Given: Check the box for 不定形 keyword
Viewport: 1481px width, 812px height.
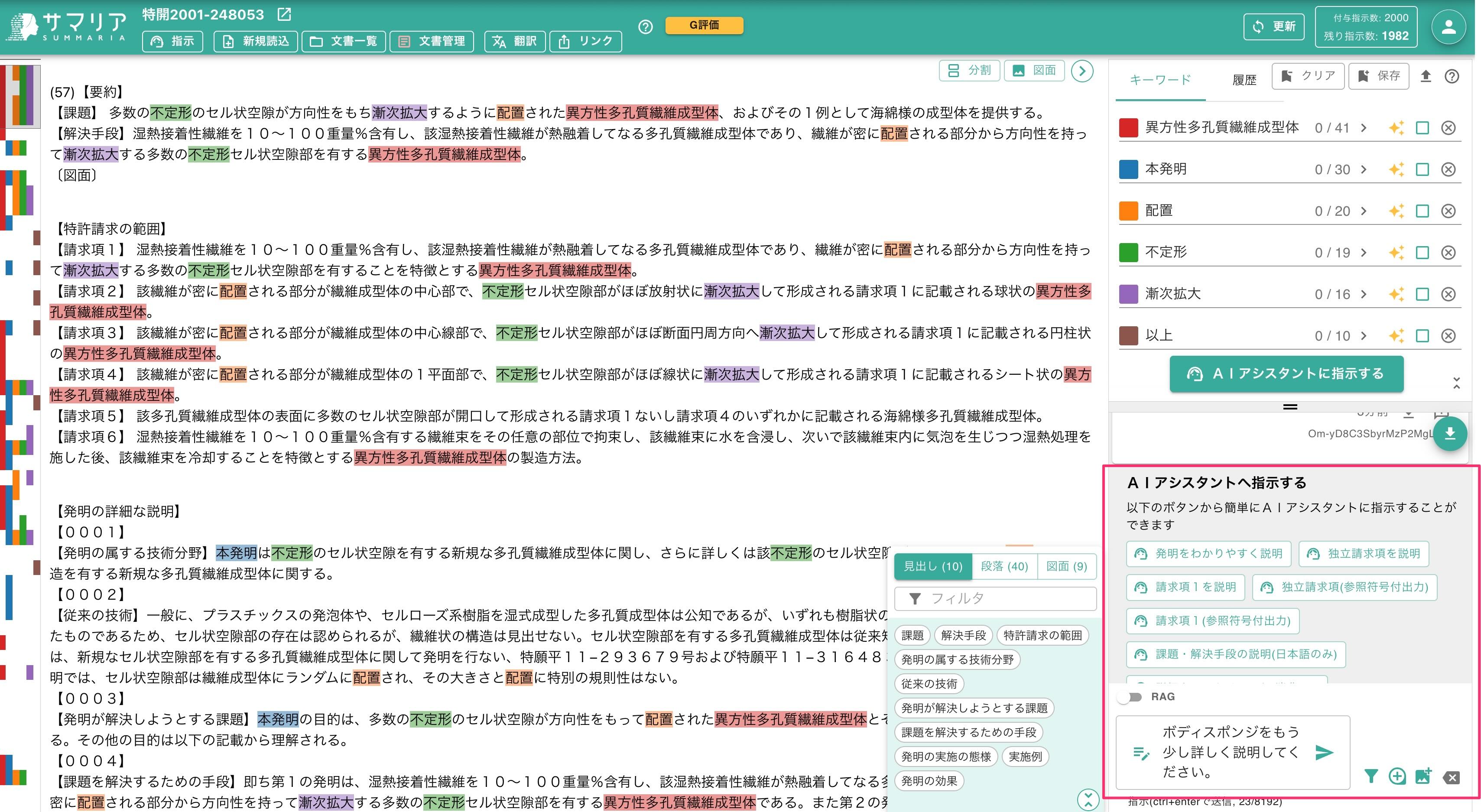Looking at the screenshot, I should tap(1422, 253).
